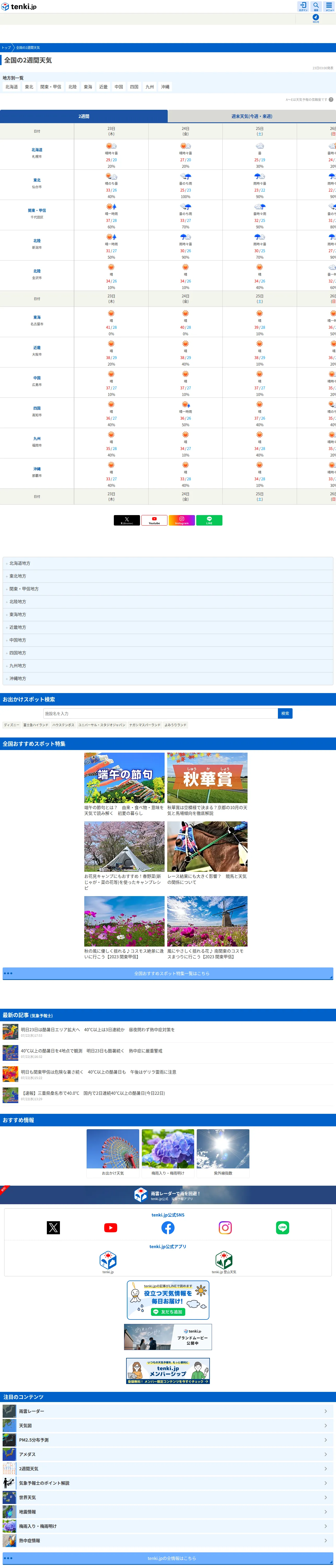Viewport: 336px width, 1568px height.
Task: Click the 東海 名古屋市 row link in the table
Action: point(37,321)
